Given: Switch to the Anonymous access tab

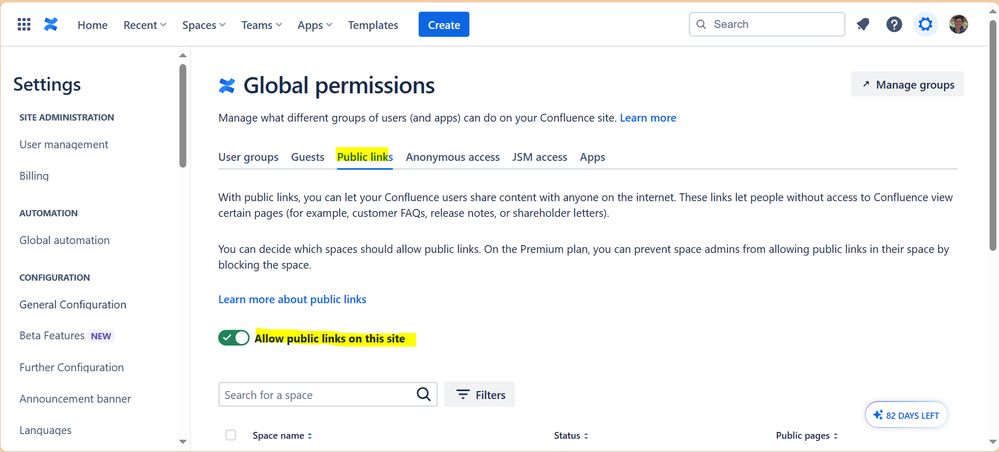Looking at the screenshot, I should (452, 157).
